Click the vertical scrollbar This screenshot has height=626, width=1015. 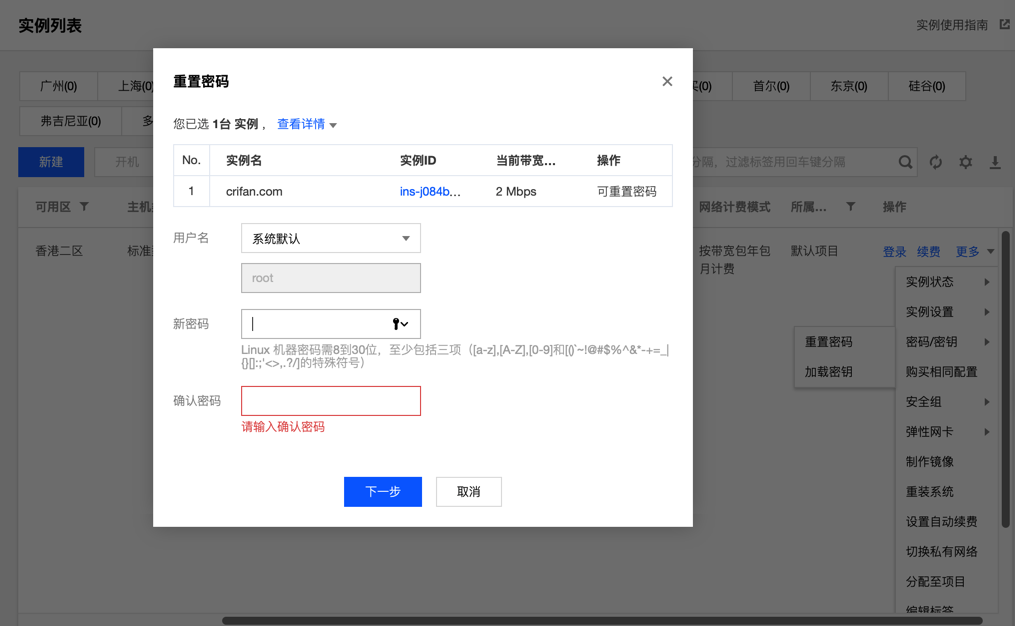click(x=1005, y=379)
